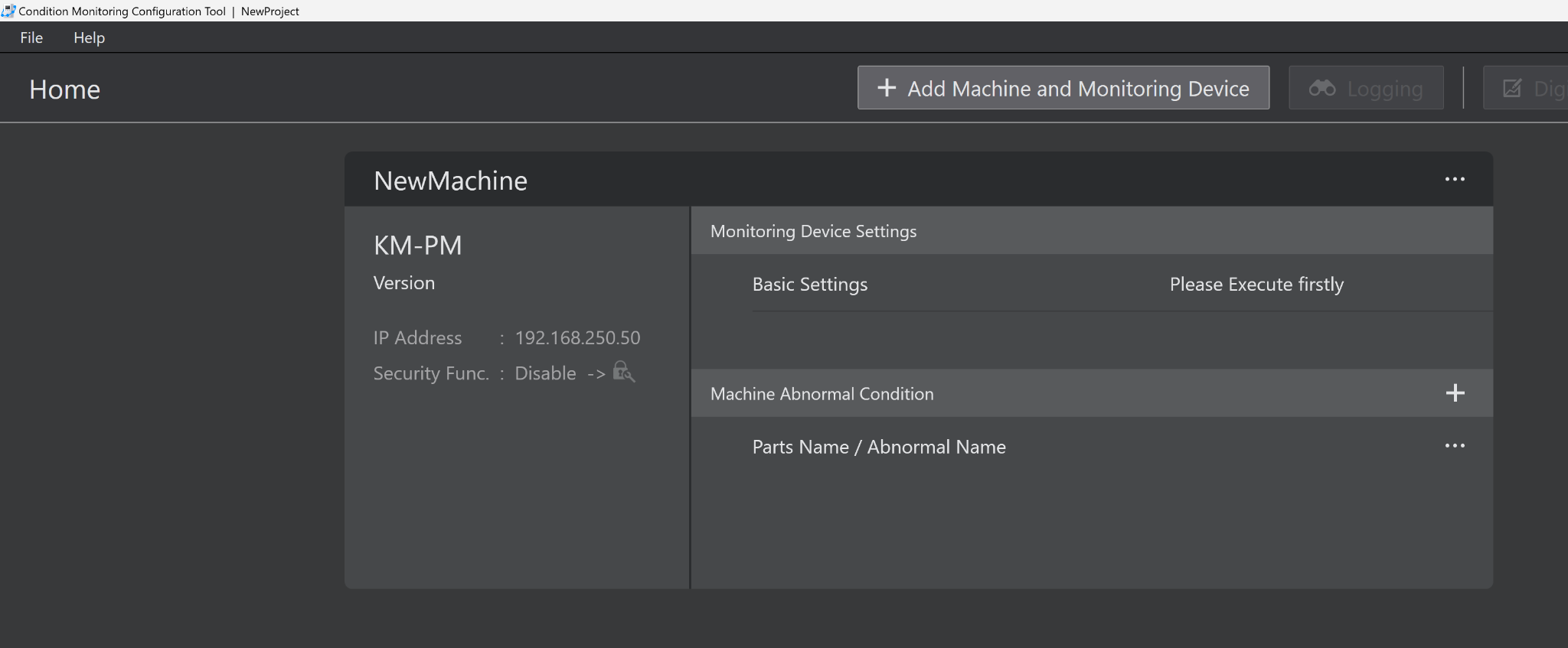
Task: Open the NewMachine three-dot options menu
Action: (x=1455, y=180)
